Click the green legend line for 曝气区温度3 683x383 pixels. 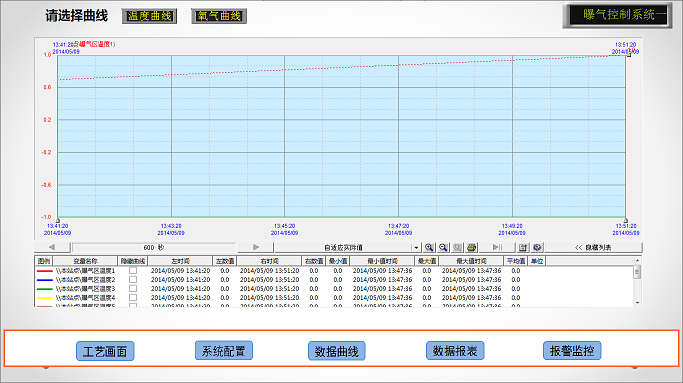(x=44, y=289)
